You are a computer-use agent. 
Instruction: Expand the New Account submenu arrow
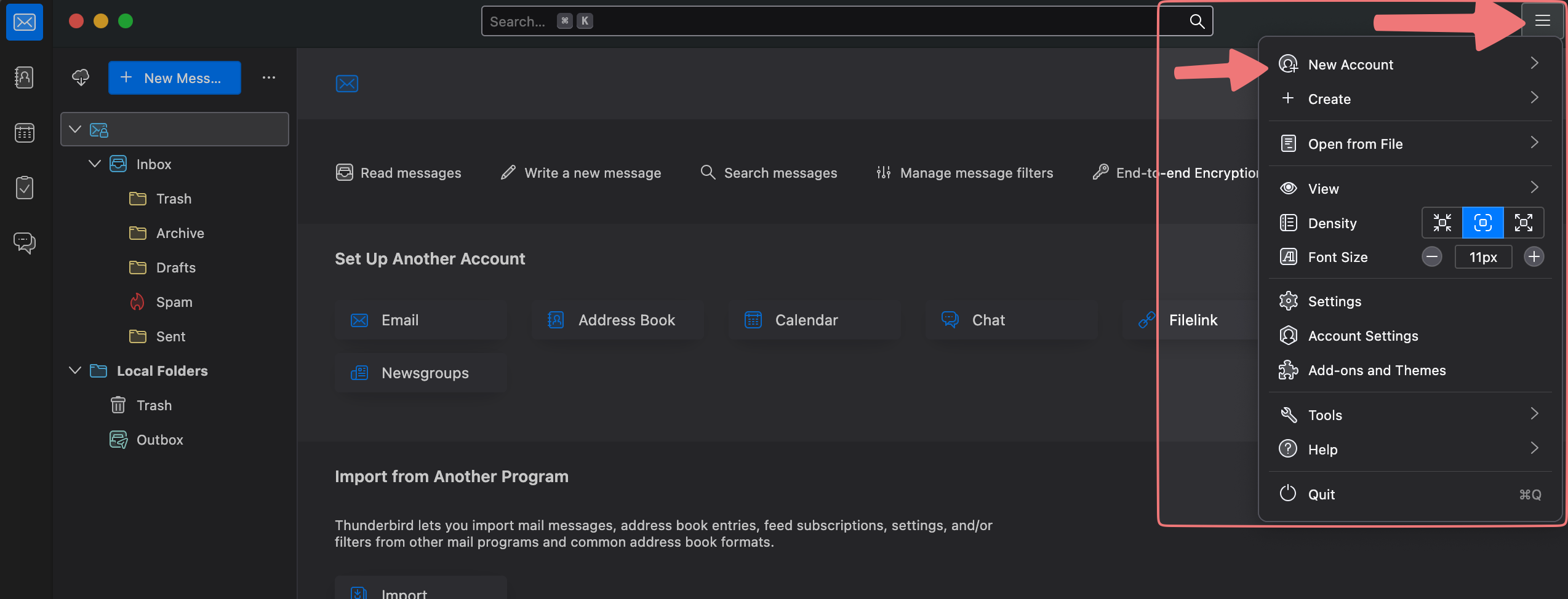pos(1534,63)
